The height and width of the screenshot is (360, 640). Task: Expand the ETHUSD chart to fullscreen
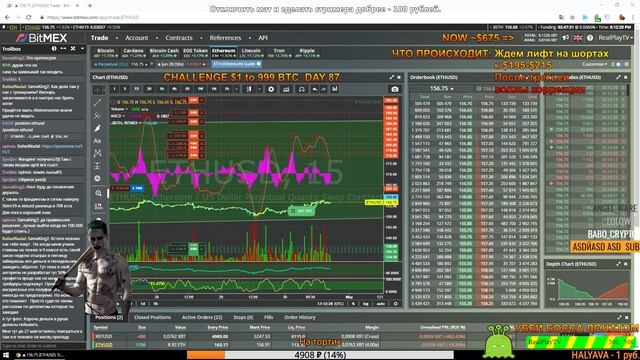(x=392, y=77)
